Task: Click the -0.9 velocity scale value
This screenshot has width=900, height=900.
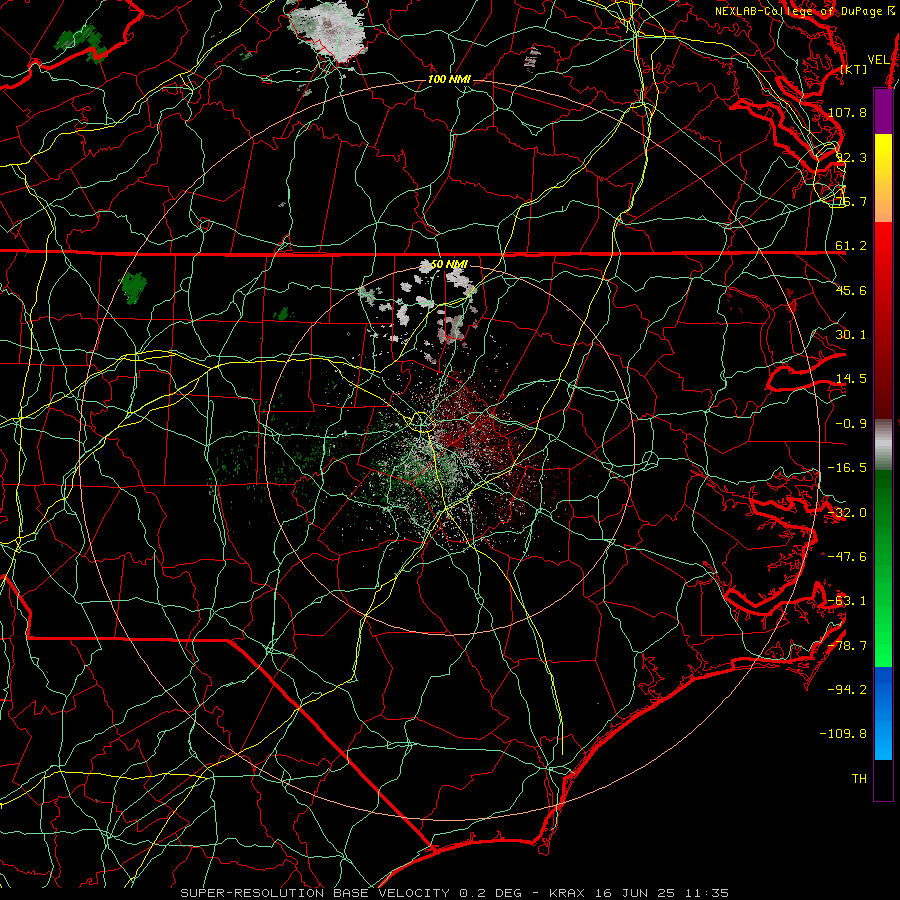Action: coord(851,423)
